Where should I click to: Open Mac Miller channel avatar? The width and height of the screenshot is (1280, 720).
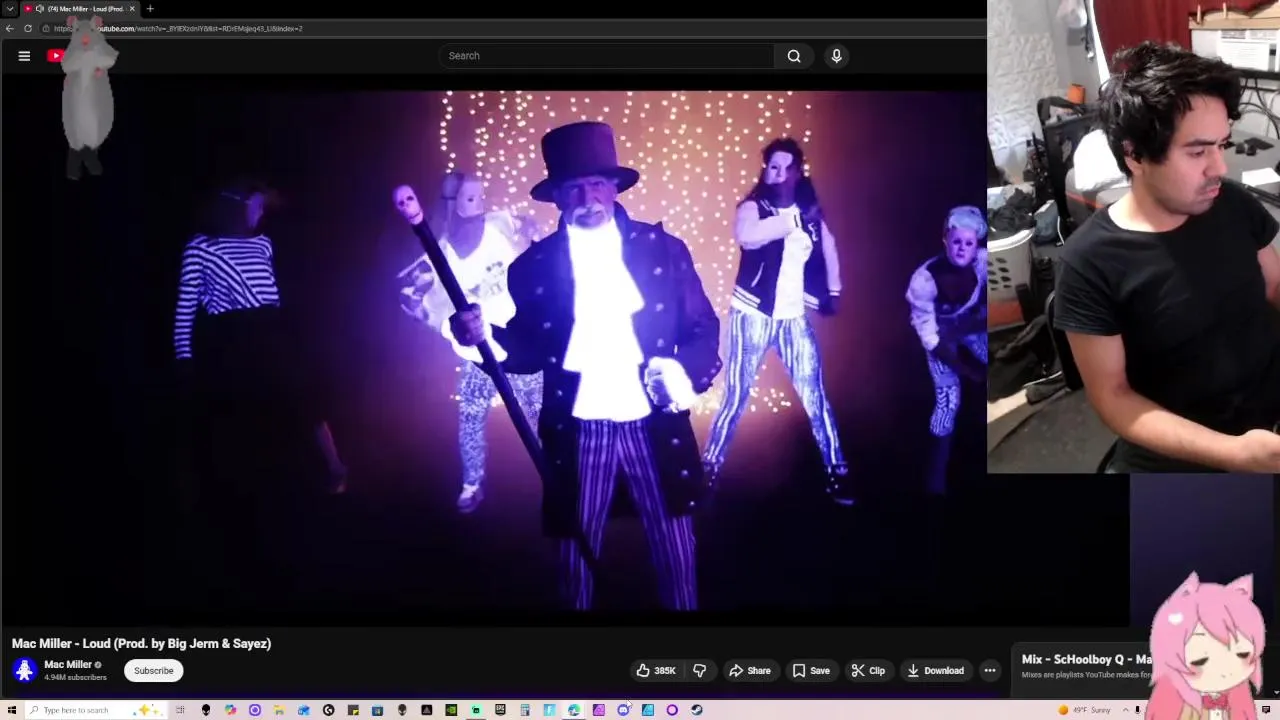point(25,671)
